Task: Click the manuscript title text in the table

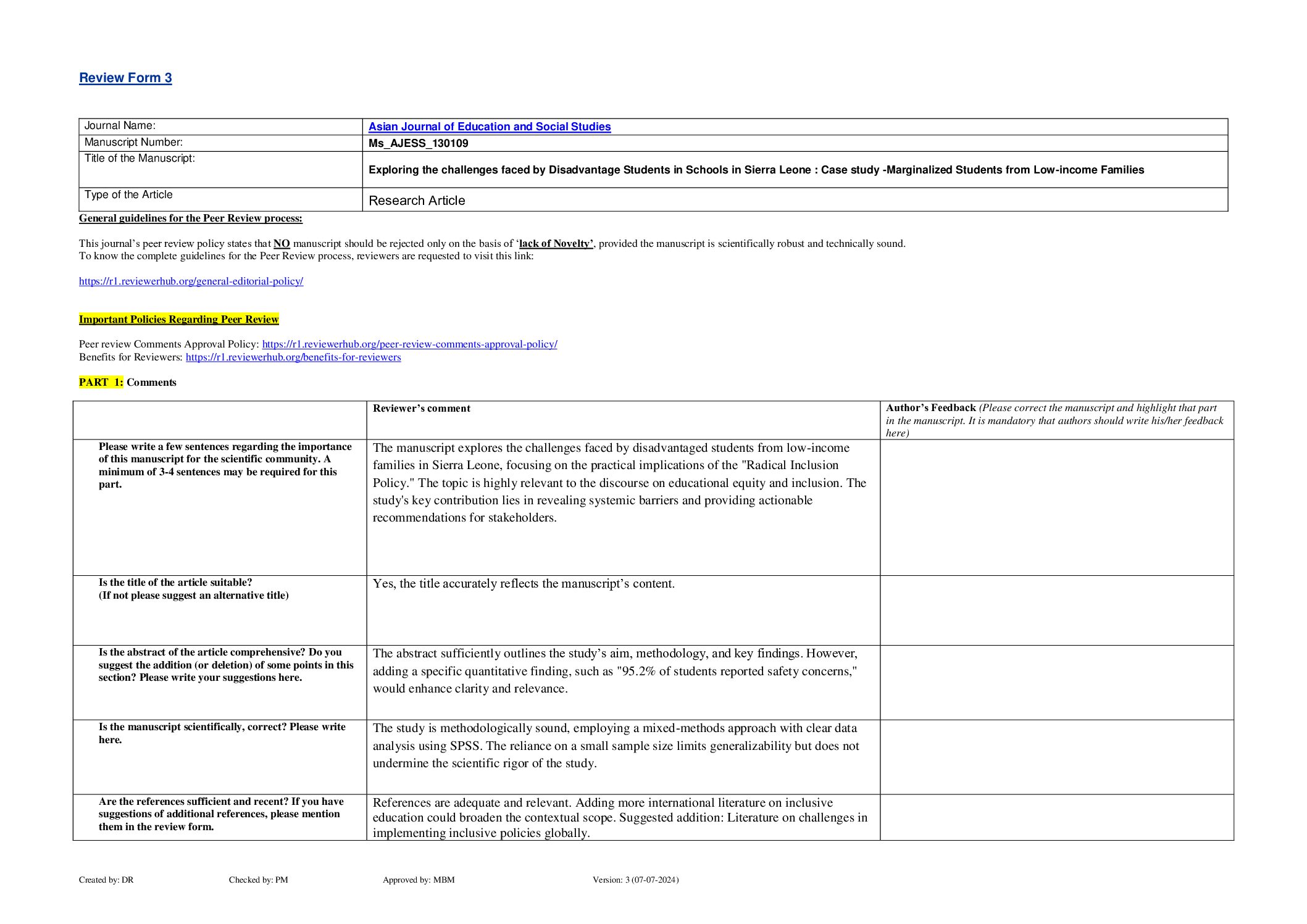Action: coord(756,170)
